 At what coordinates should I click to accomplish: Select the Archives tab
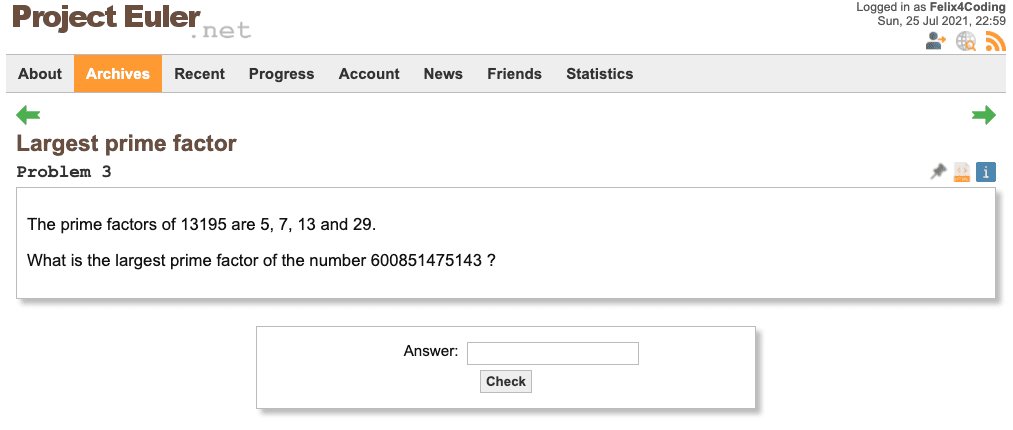coord(118,74)
